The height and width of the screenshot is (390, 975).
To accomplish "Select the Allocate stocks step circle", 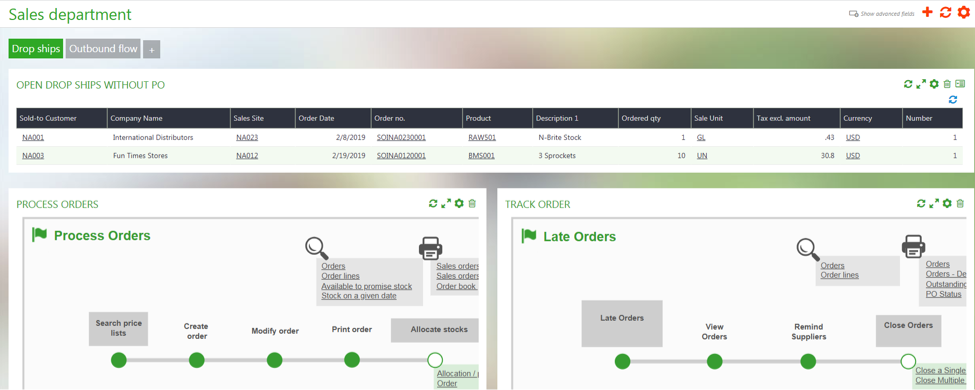I will coord(435,360).
